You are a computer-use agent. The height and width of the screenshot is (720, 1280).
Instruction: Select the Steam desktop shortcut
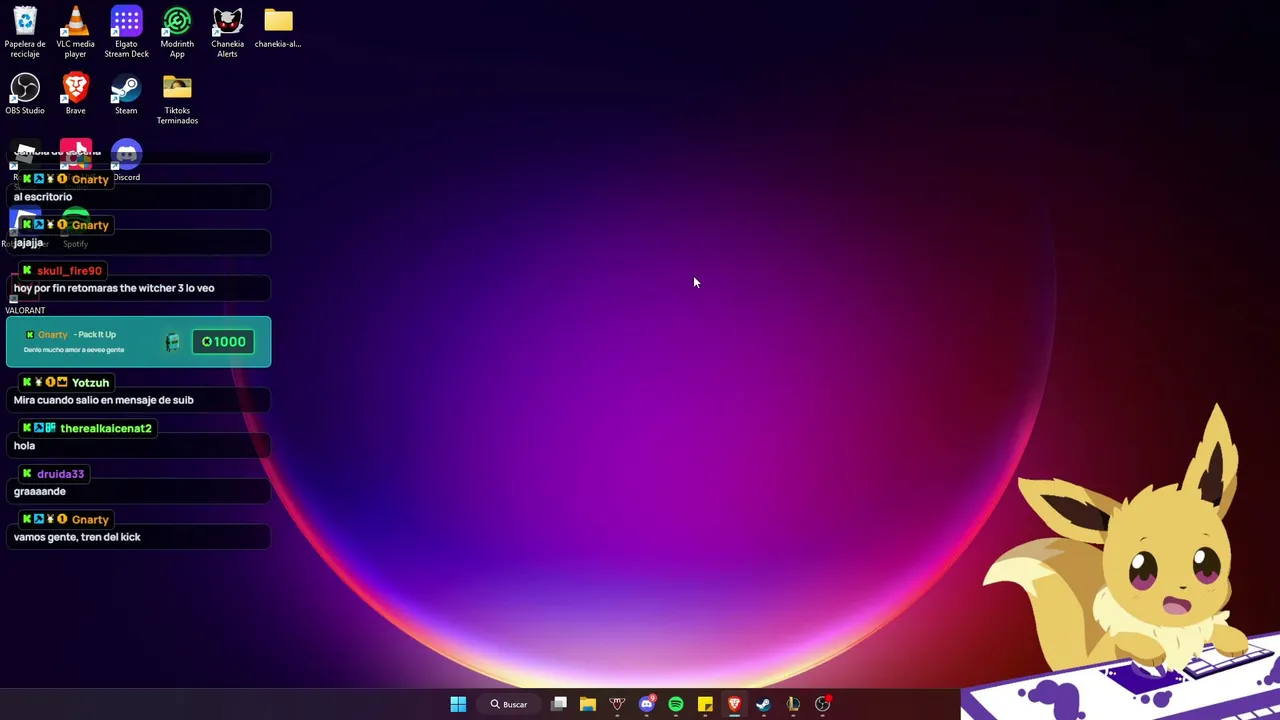[x=126, y=94]
